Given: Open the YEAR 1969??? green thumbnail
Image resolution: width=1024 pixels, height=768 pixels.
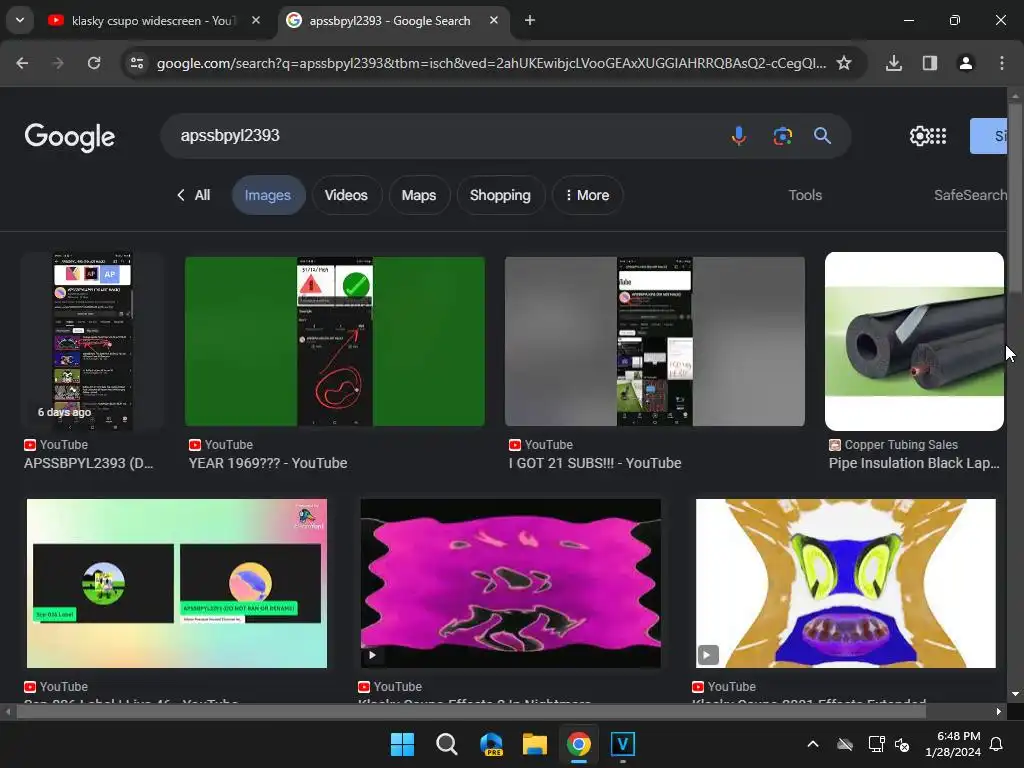Looking at the screenshot, I should coord(335,341).
